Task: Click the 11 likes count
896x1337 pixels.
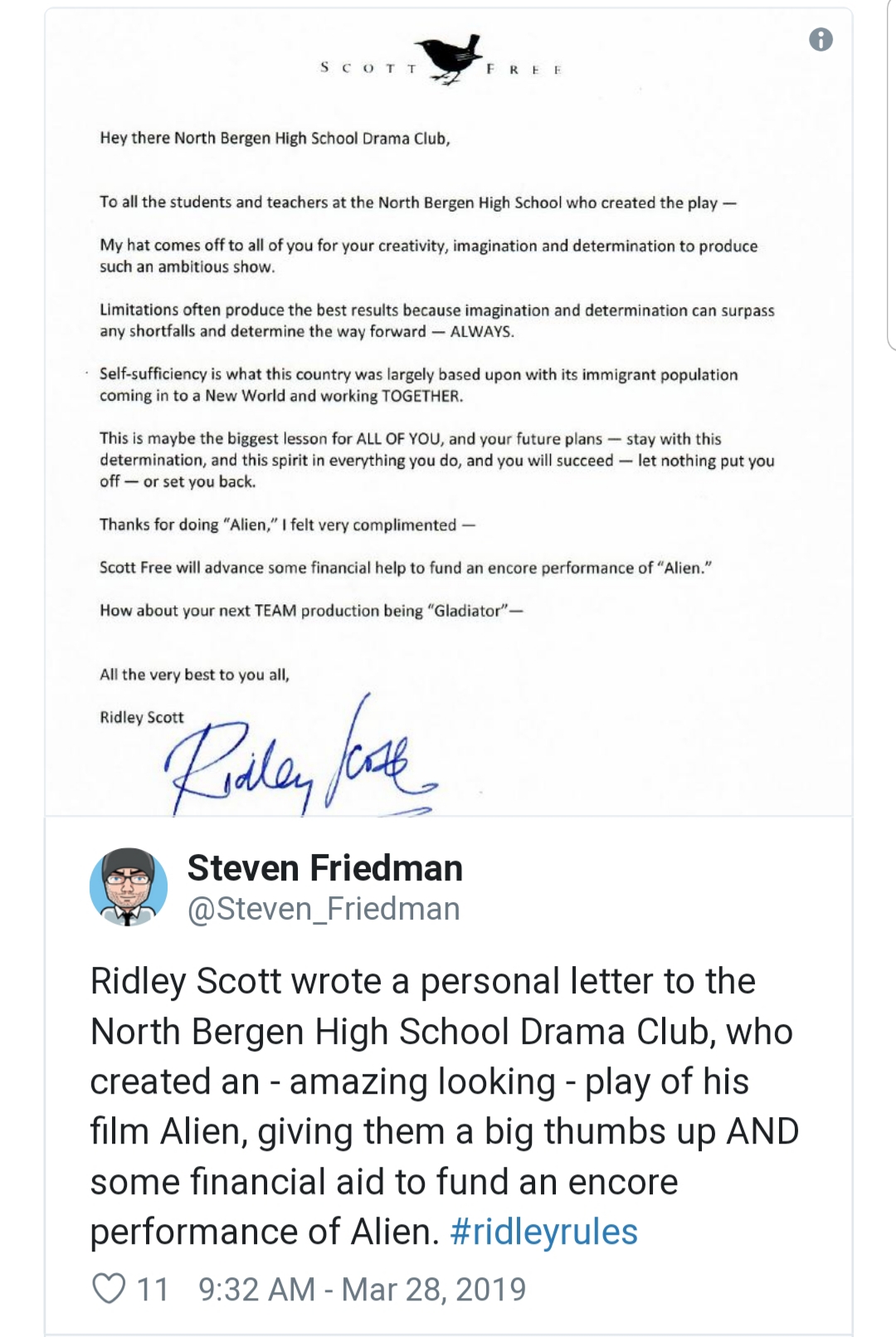Action: 153,1289
